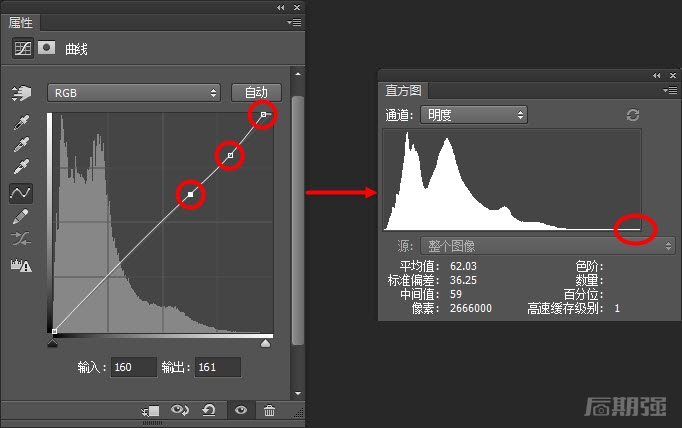Open the 源 整个图像 source dropdown
Viewport: 682px width, 428px height.
click(547, 246)
